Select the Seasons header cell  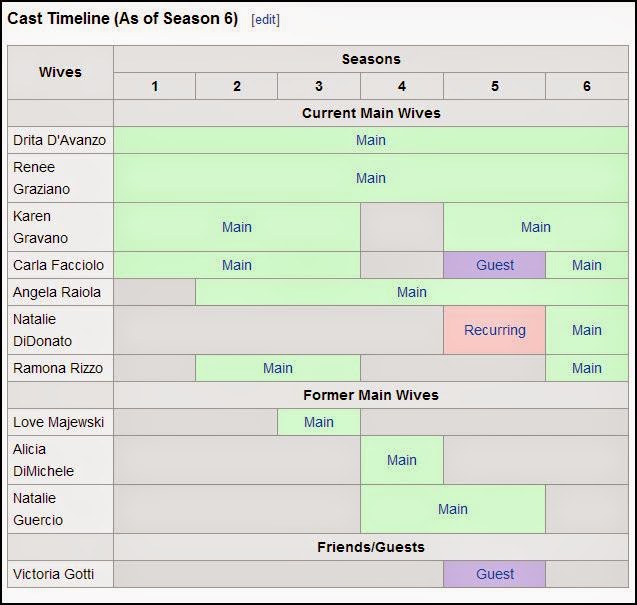370,59
